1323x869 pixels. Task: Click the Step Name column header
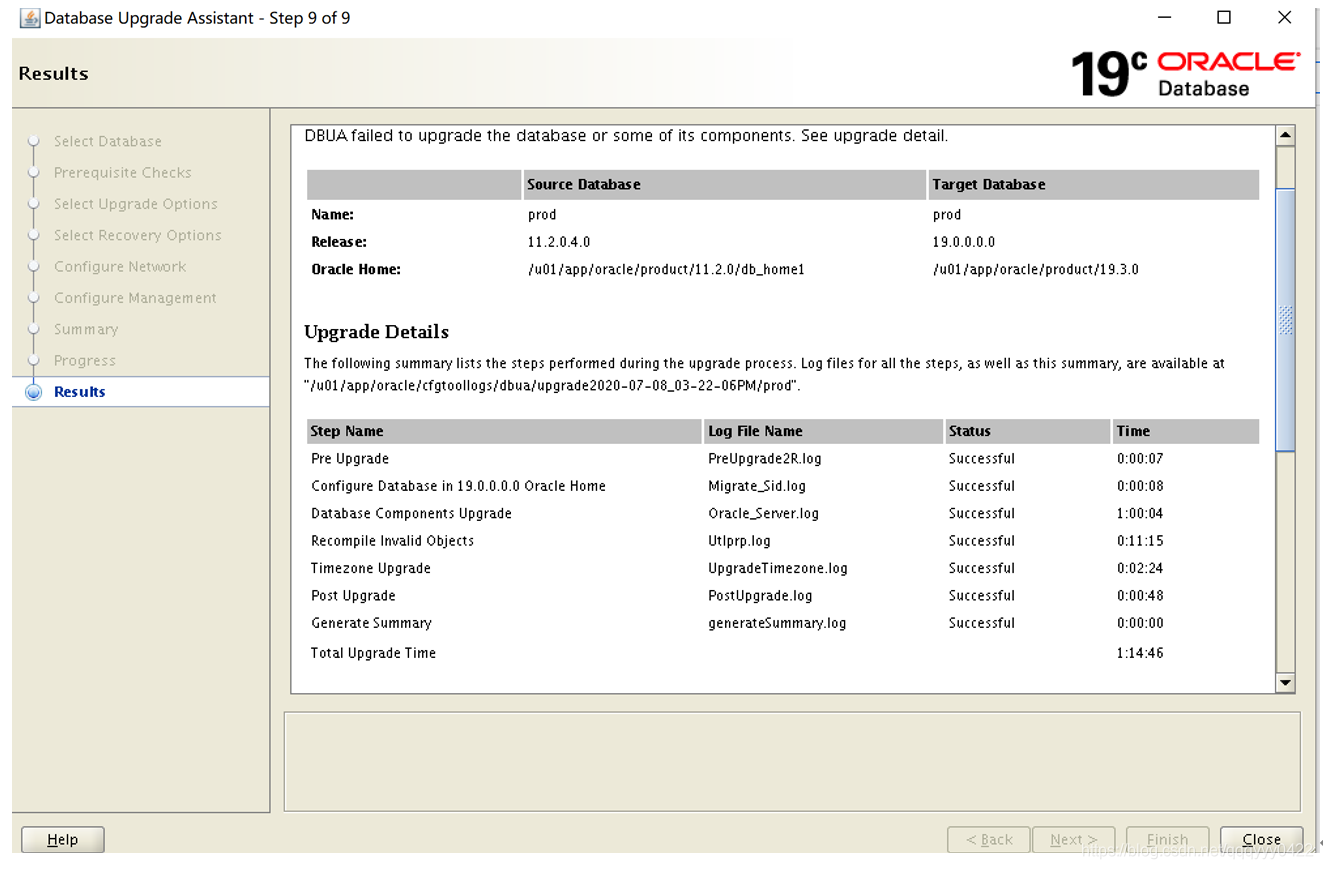(504, 431)
